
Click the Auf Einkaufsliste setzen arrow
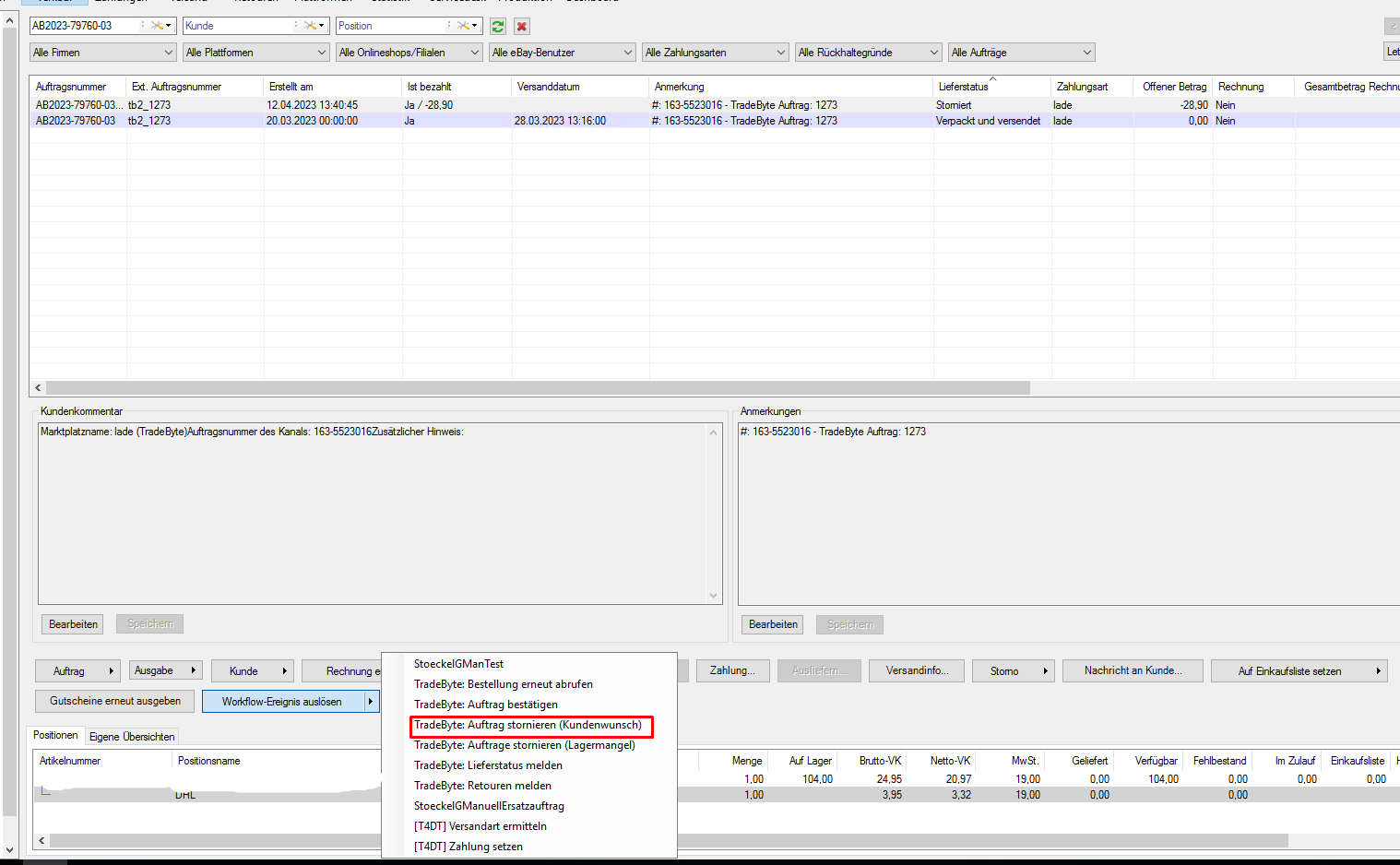(x=1379, y=671)
